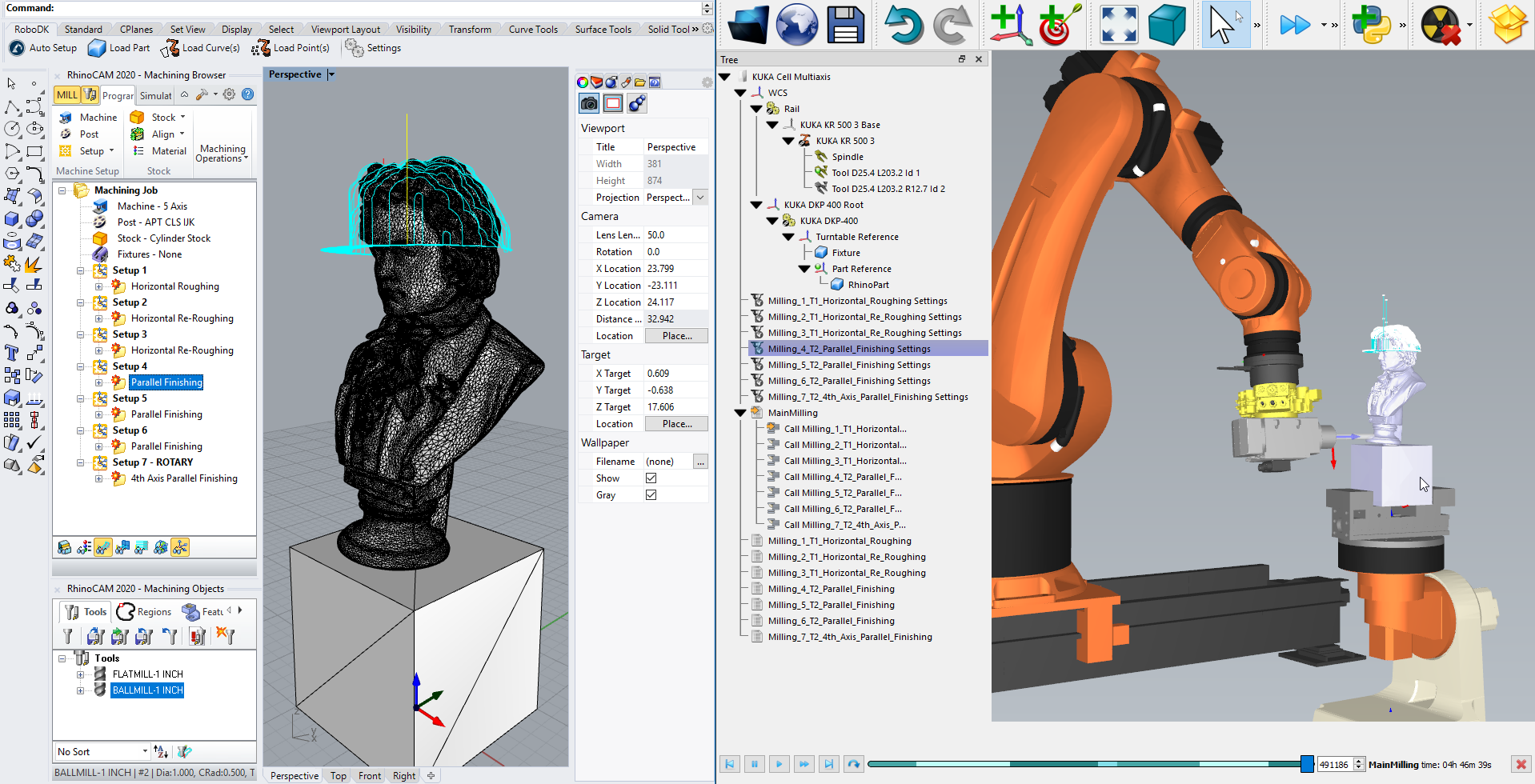Select the Fast Simulation icon
1535x784 pixels.
click(1294, 24)
